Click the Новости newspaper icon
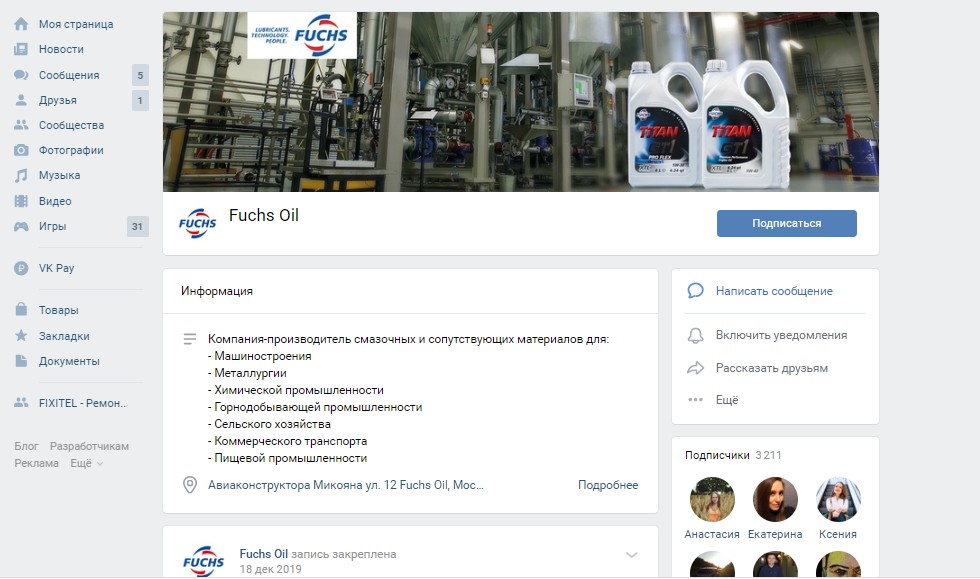 [x=21, y=49]
